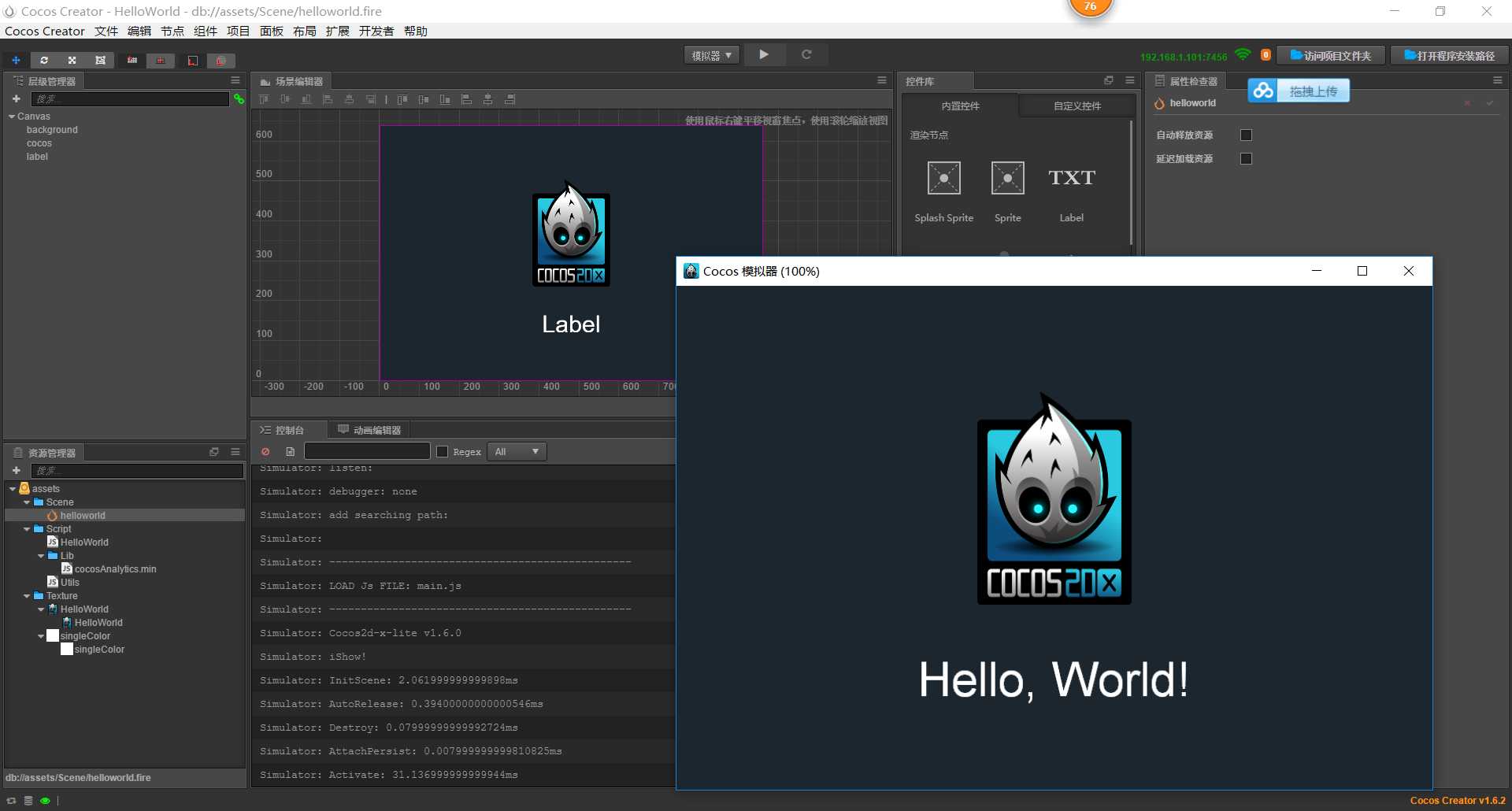Open the All log level dropdown
This screenshot has width=1512, height=811.
pyautogui.click(x=517, y=452)
